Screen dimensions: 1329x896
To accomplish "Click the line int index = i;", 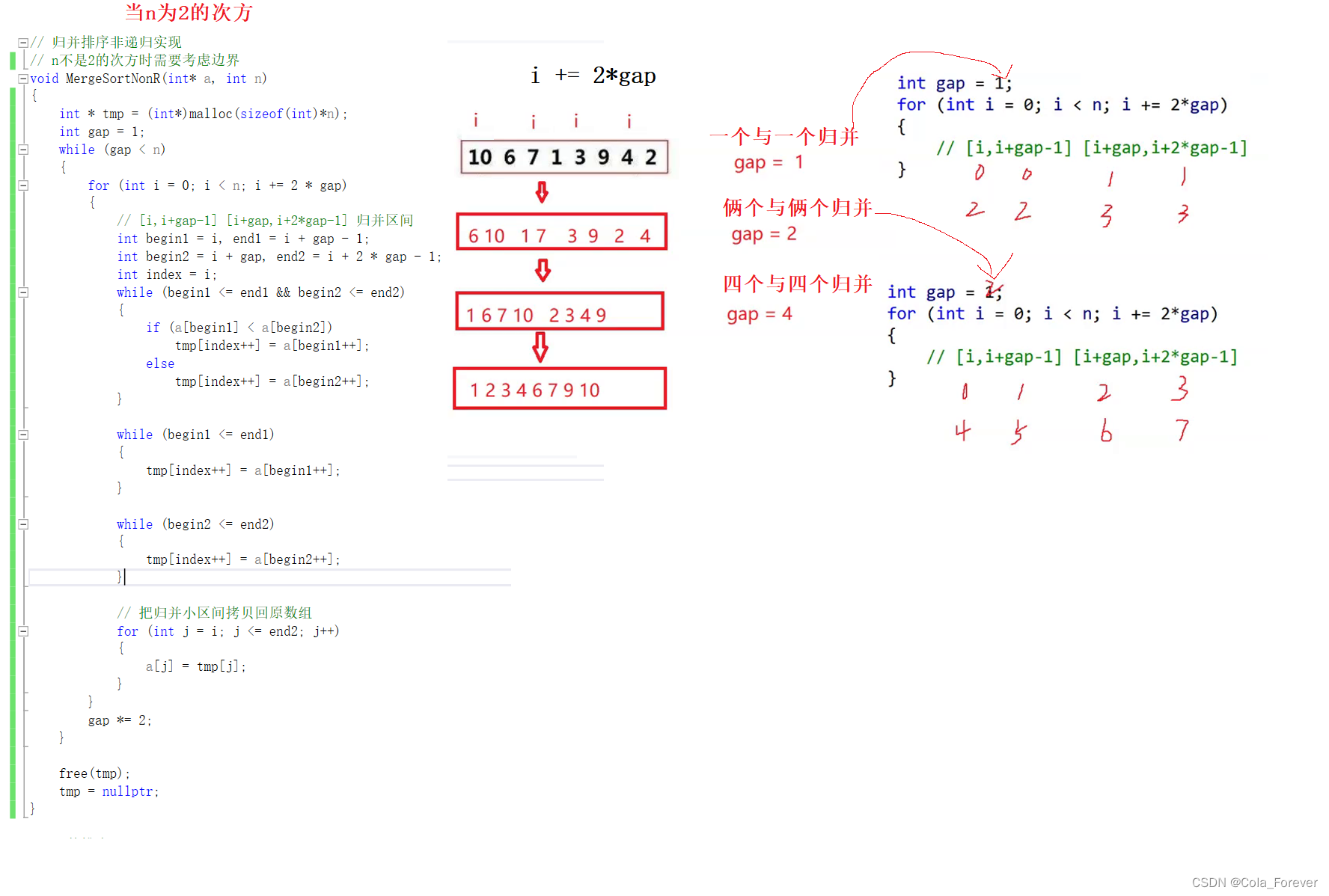I will [x=167, y=274].
